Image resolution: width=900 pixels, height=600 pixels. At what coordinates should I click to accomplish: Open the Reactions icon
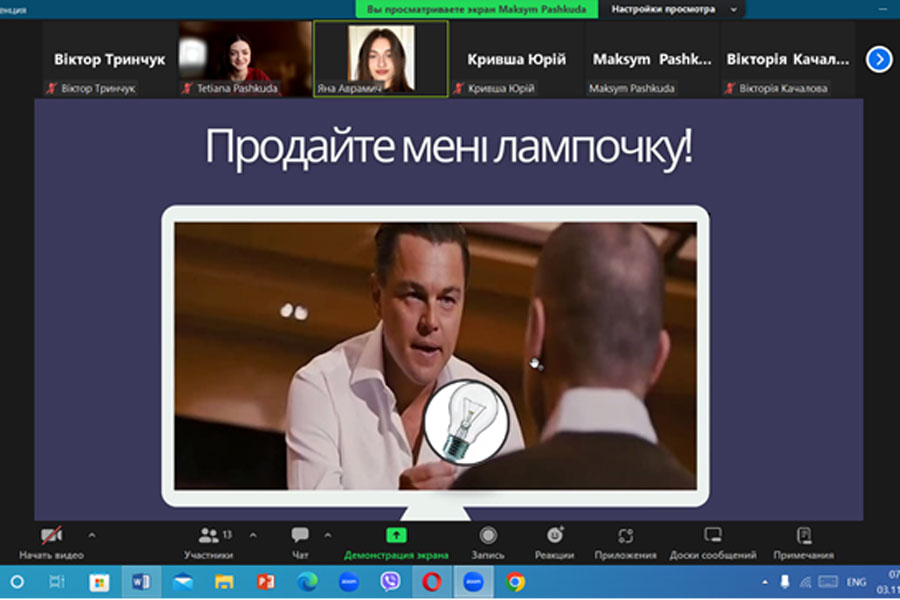pos(554,535)
